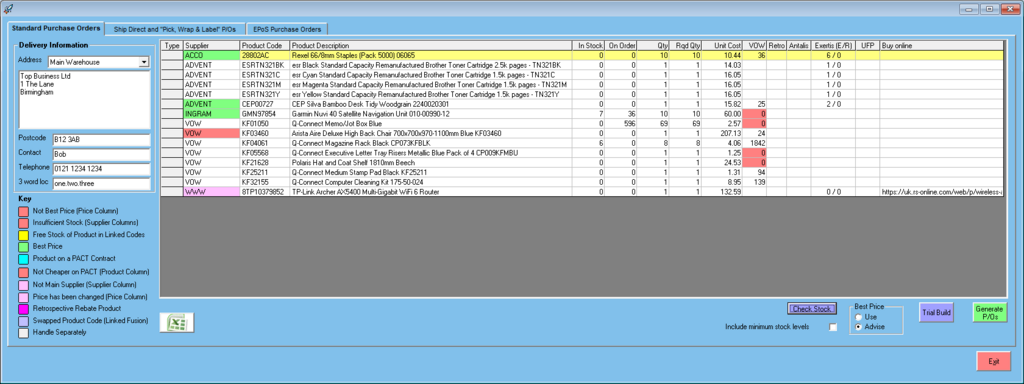Open the Address dropdown arrow
This screenshot has height=384, width=1024.
click(x=144, y=63)
